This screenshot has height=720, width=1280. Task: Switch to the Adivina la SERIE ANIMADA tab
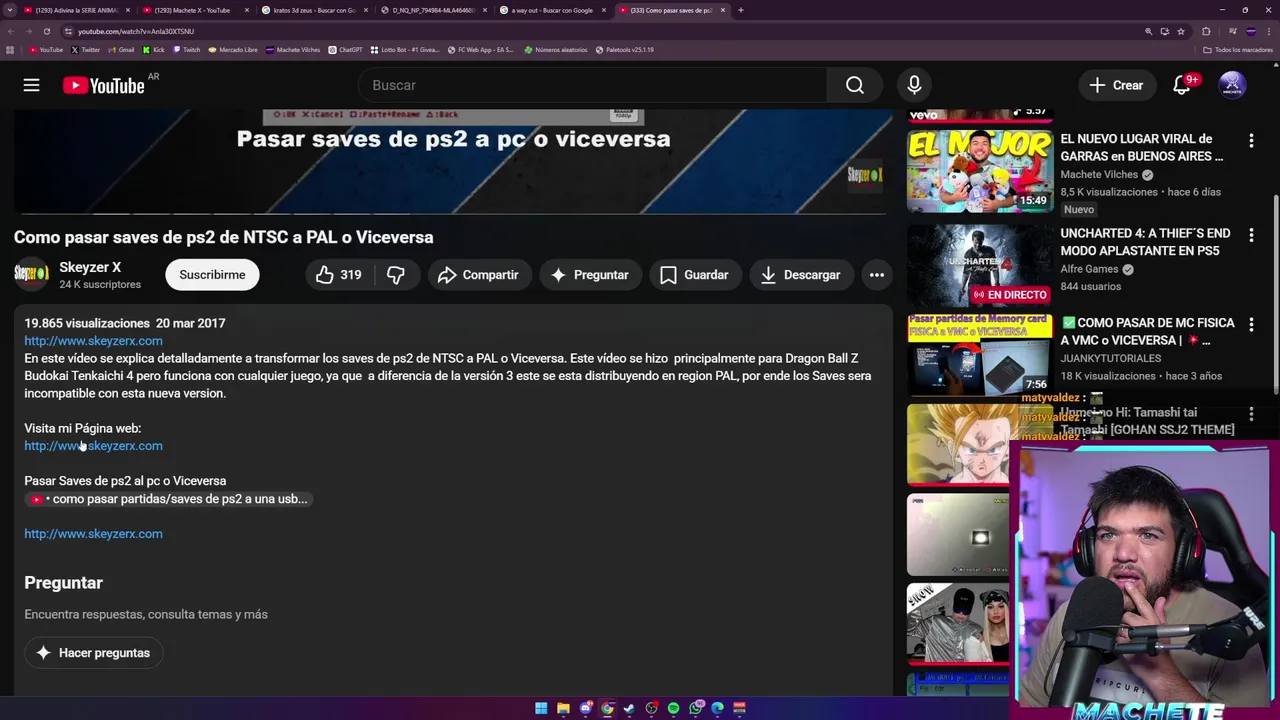(x=77, y=10)
